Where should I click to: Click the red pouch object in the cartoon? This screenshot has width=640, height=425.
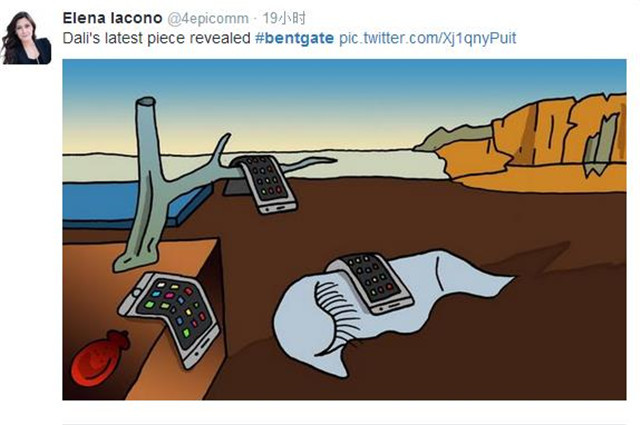pos(98,358)
